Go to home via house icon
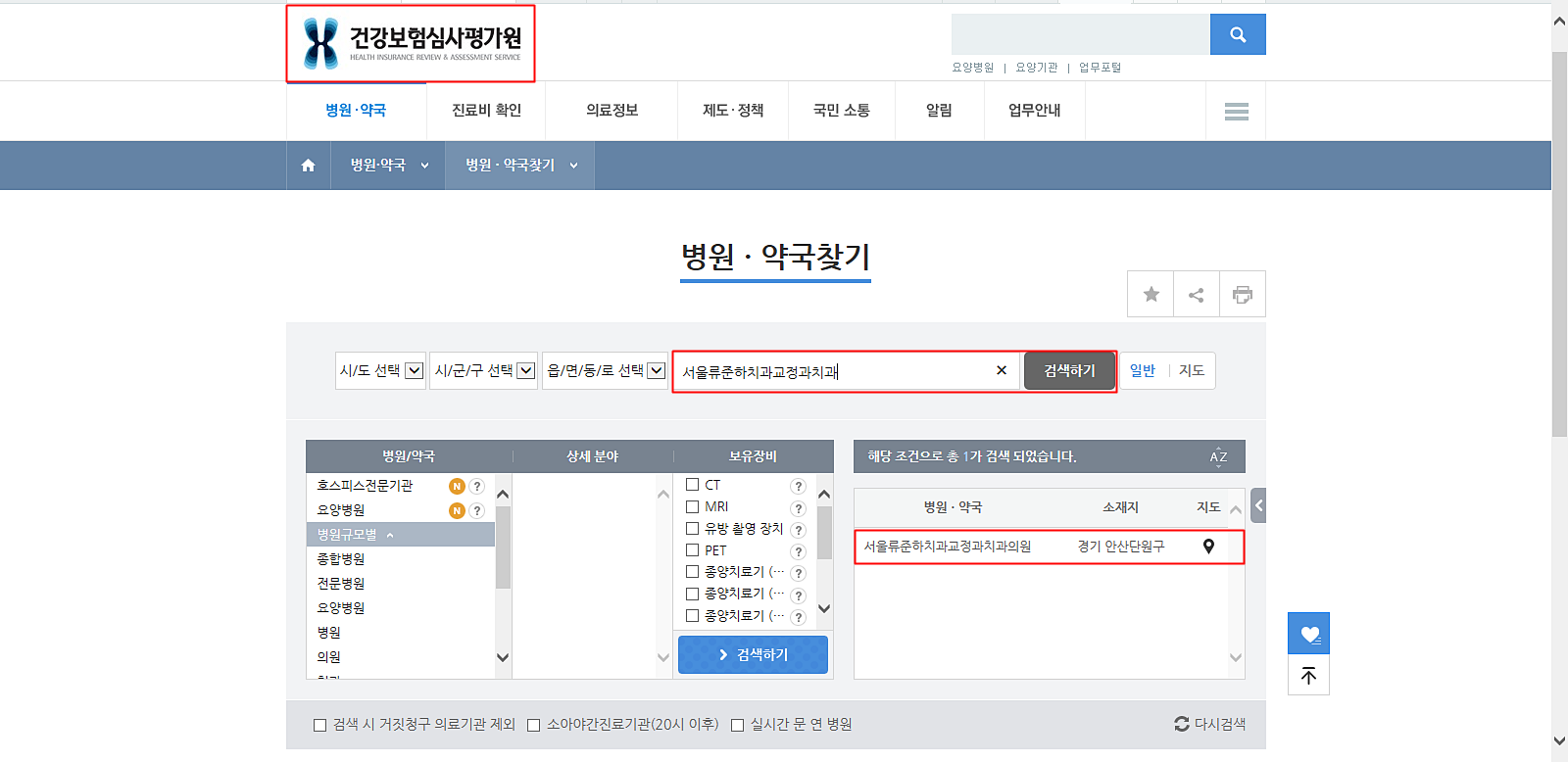 point(308,166)
